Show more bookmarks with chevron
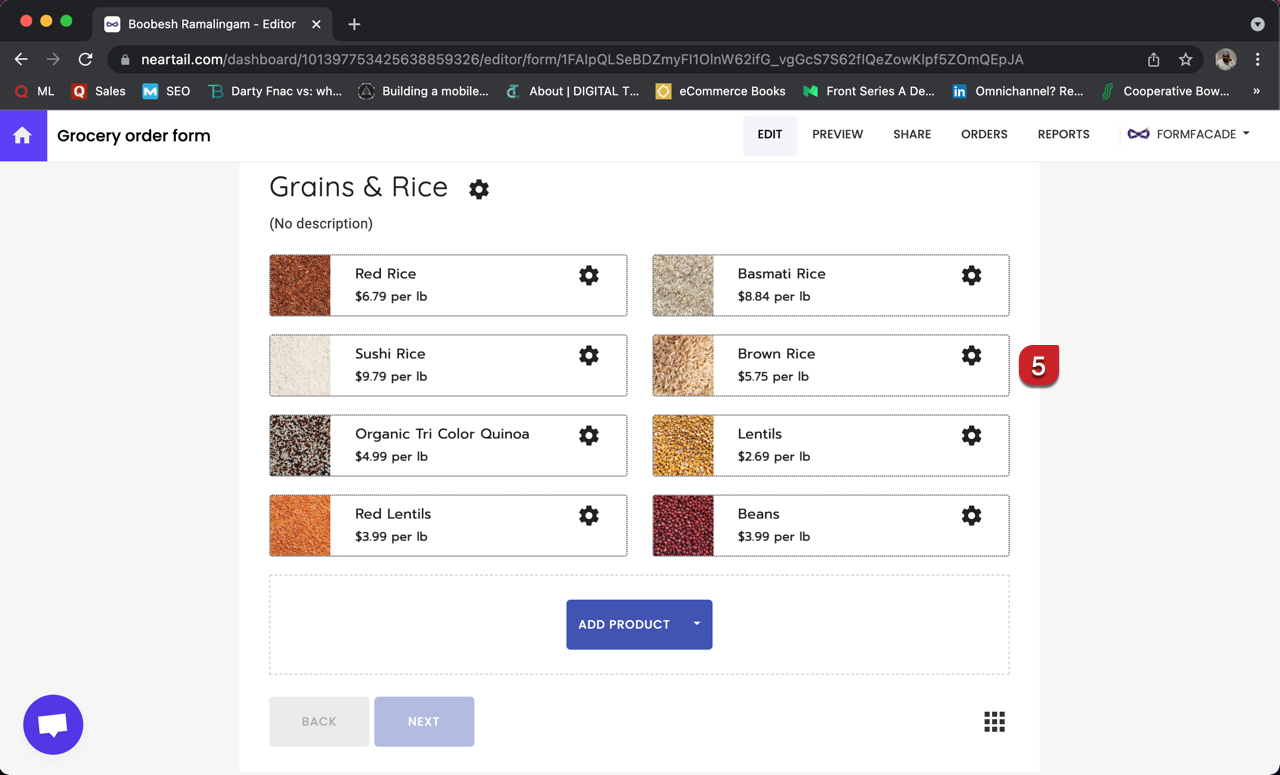 point(1256,91)
